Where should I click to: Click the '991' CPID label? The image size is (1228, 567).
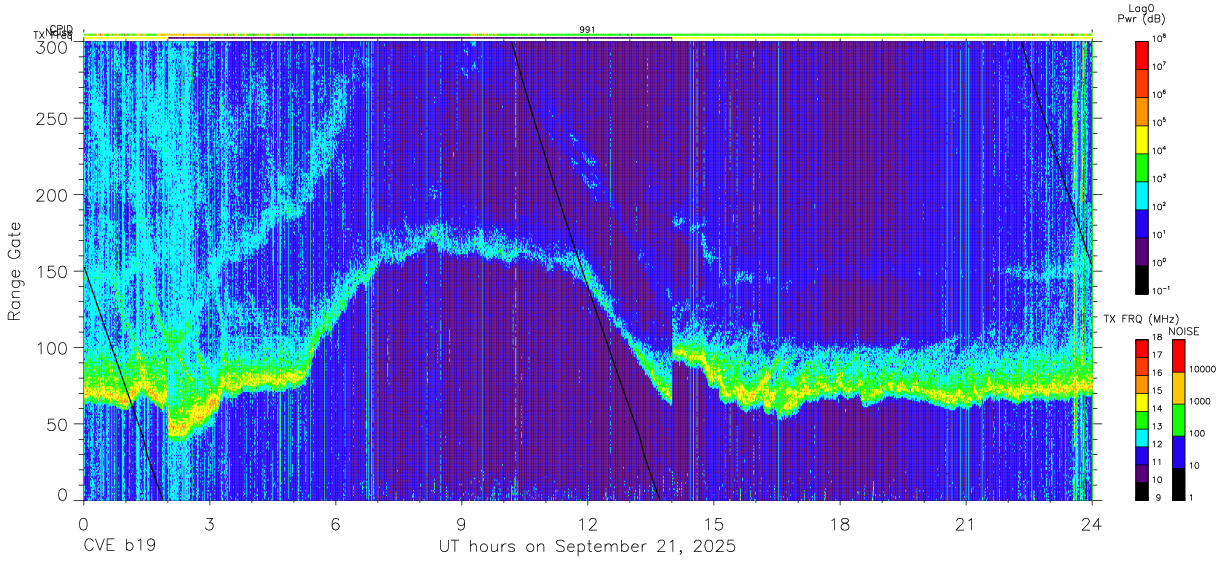pos(588,30)
